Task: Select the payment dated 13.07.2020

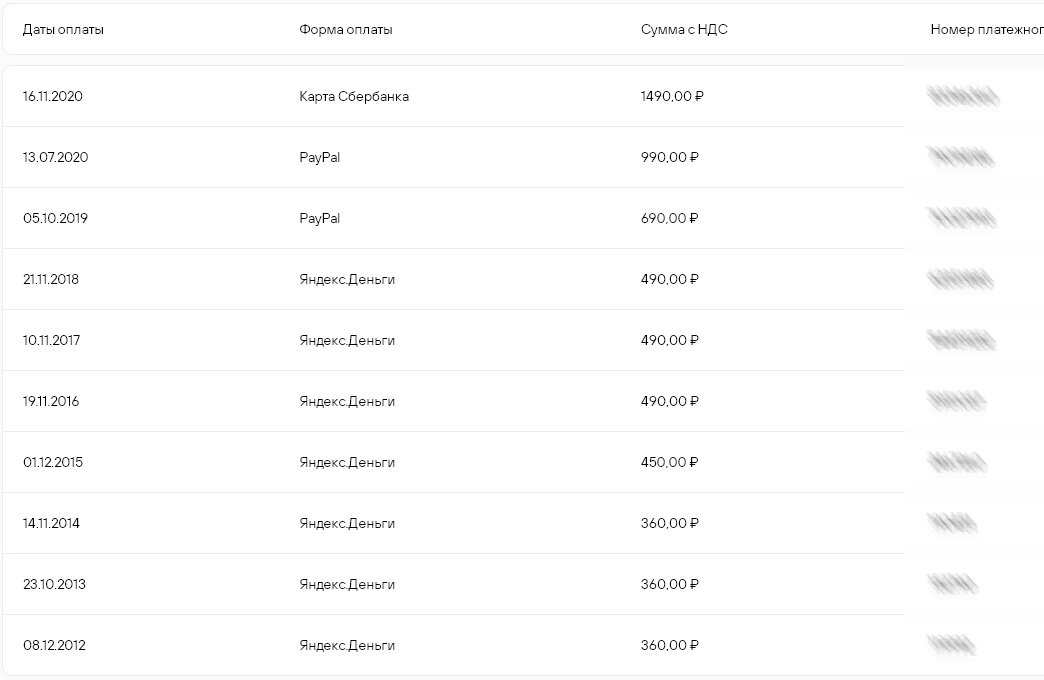Action: [x=454, y=157]
